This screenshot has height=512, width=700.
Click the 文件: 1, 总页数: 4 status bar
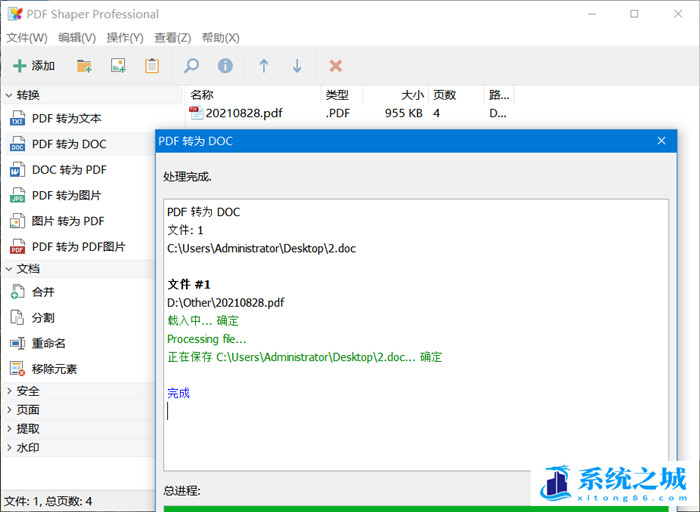pyautogui.click(x=48, y=501)
